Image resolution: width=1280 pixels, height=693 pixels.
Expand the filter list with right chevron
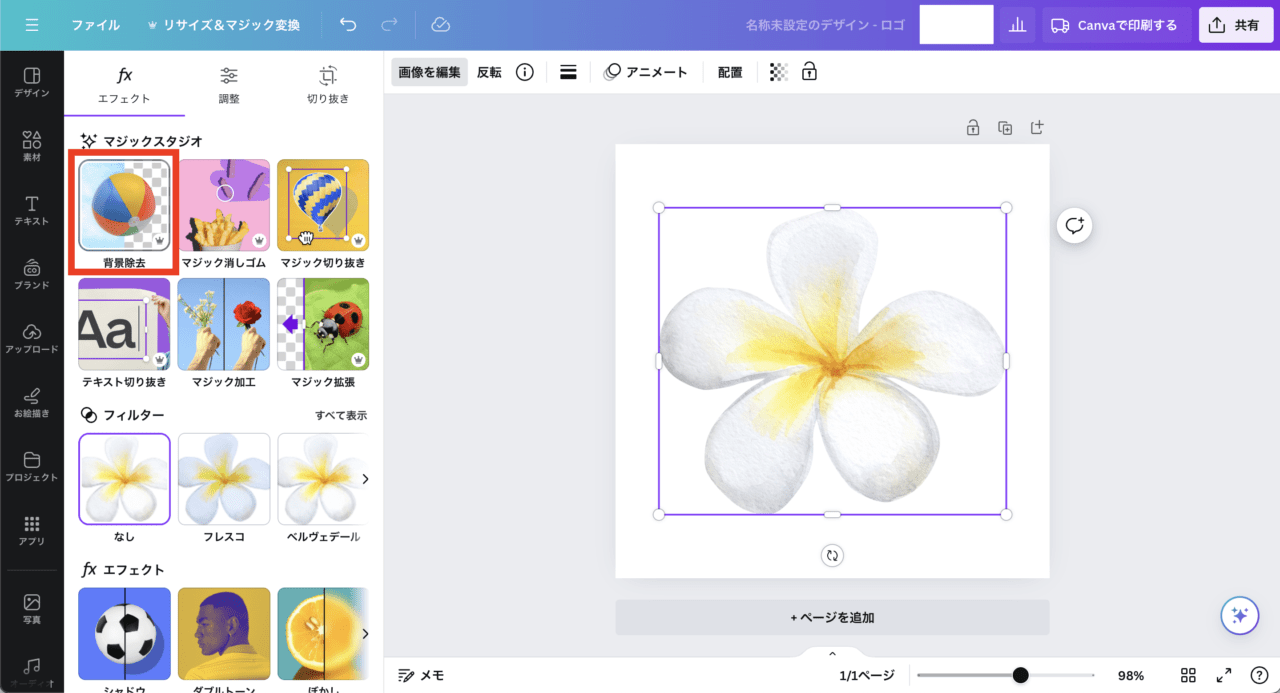tap(365, 479)
